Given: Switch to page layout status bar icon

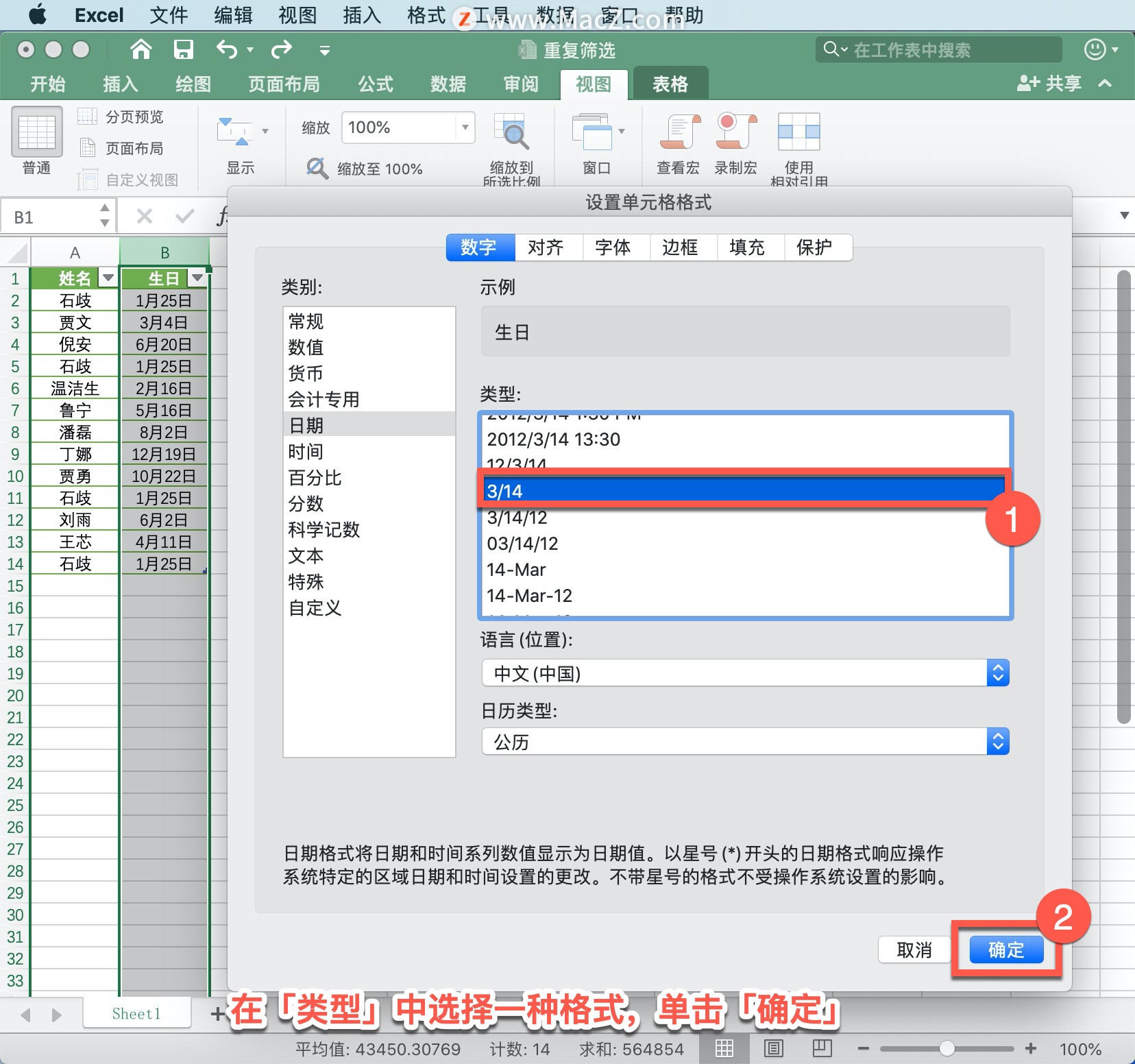Looking at the screenshot, I should [x=773, y=1048].
